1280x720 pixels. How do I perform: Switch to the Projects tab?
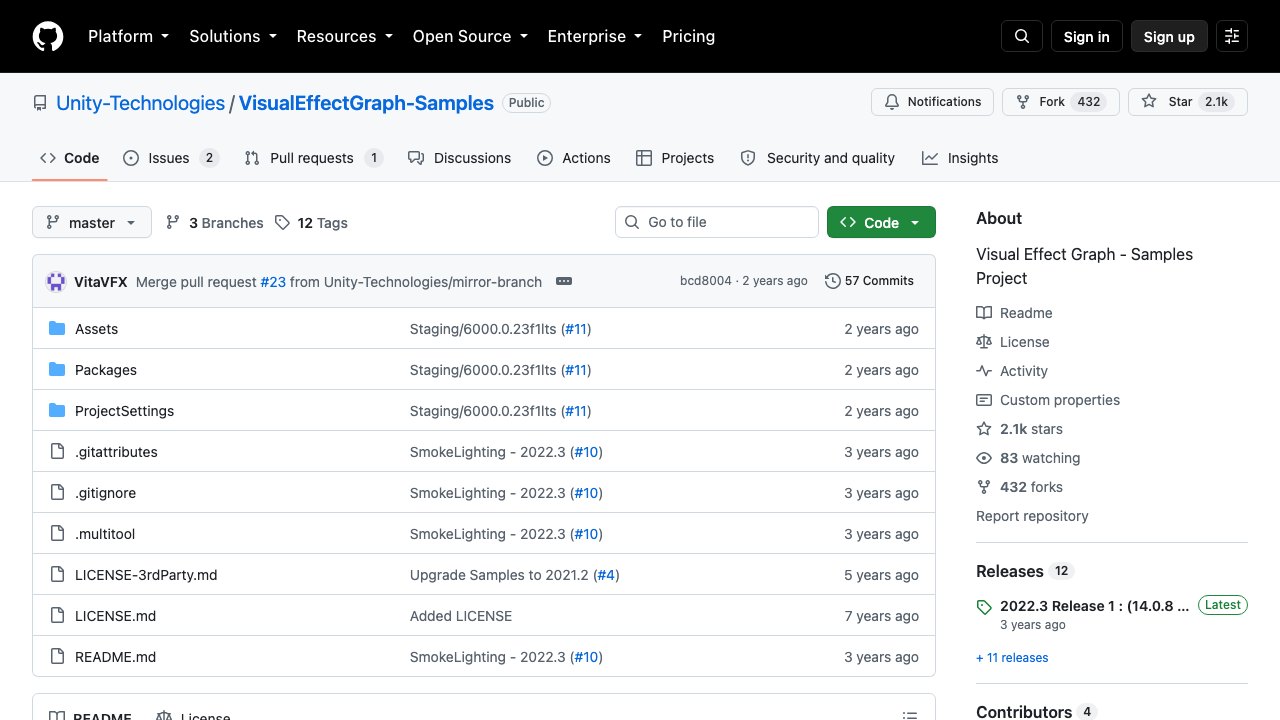coord(675,158)
